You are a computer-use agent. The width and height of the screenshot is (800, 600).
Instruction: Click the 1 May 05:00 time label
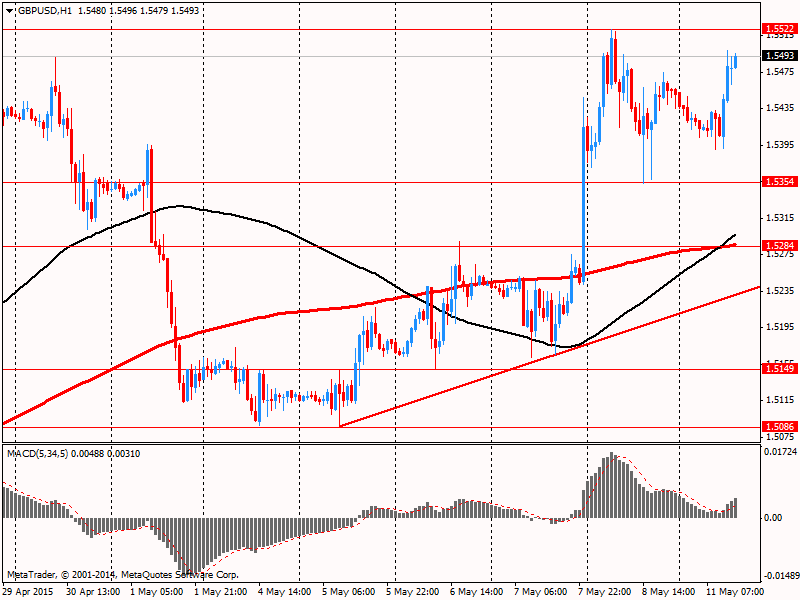pyautogui.click(x=157, y=592)
